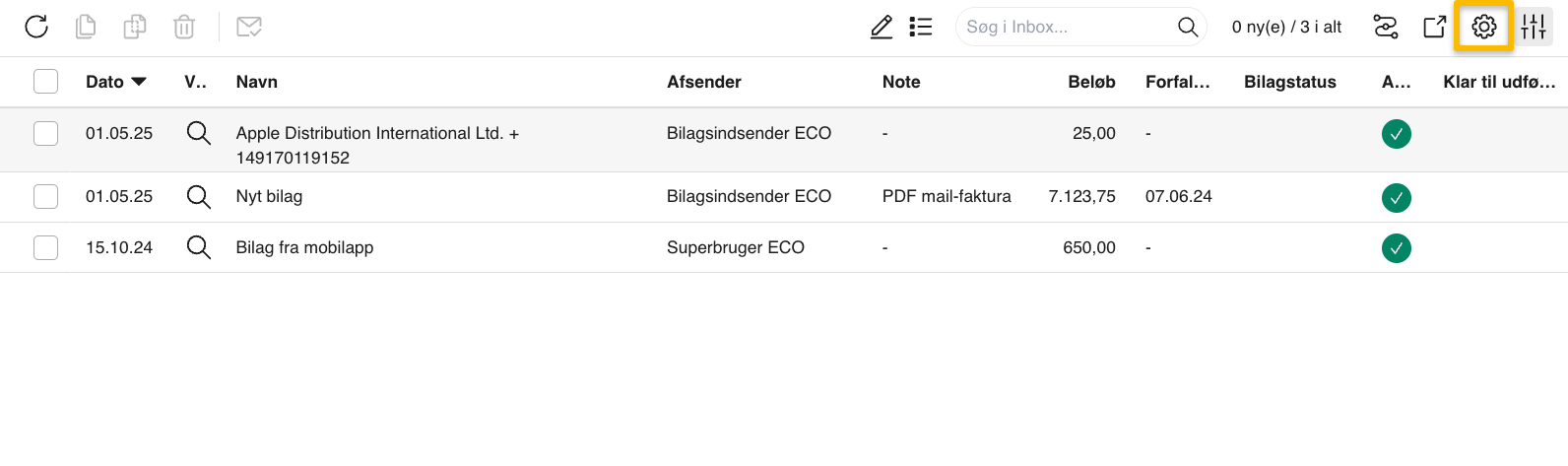Preview the Nyt bilag magnifier icon
This screenshot has width=1568, height=466.
pyautogui.click(x=199, y=196)
